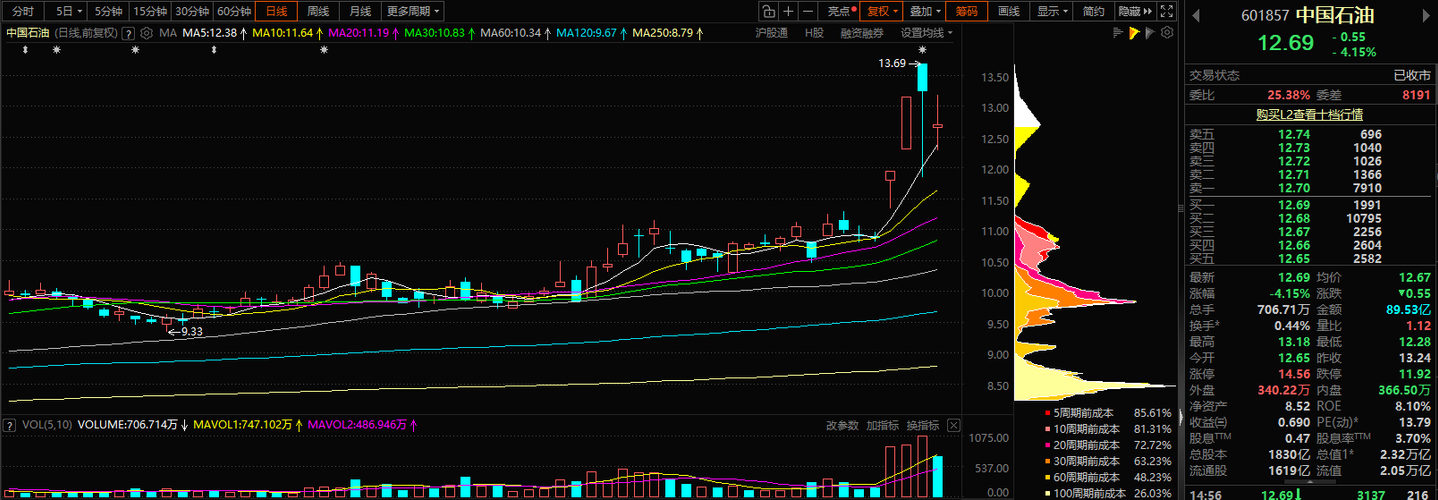Viewport: 1438px width, 500px height.
Task: Toggle the 亮点 highlights button
Action: 839,11
